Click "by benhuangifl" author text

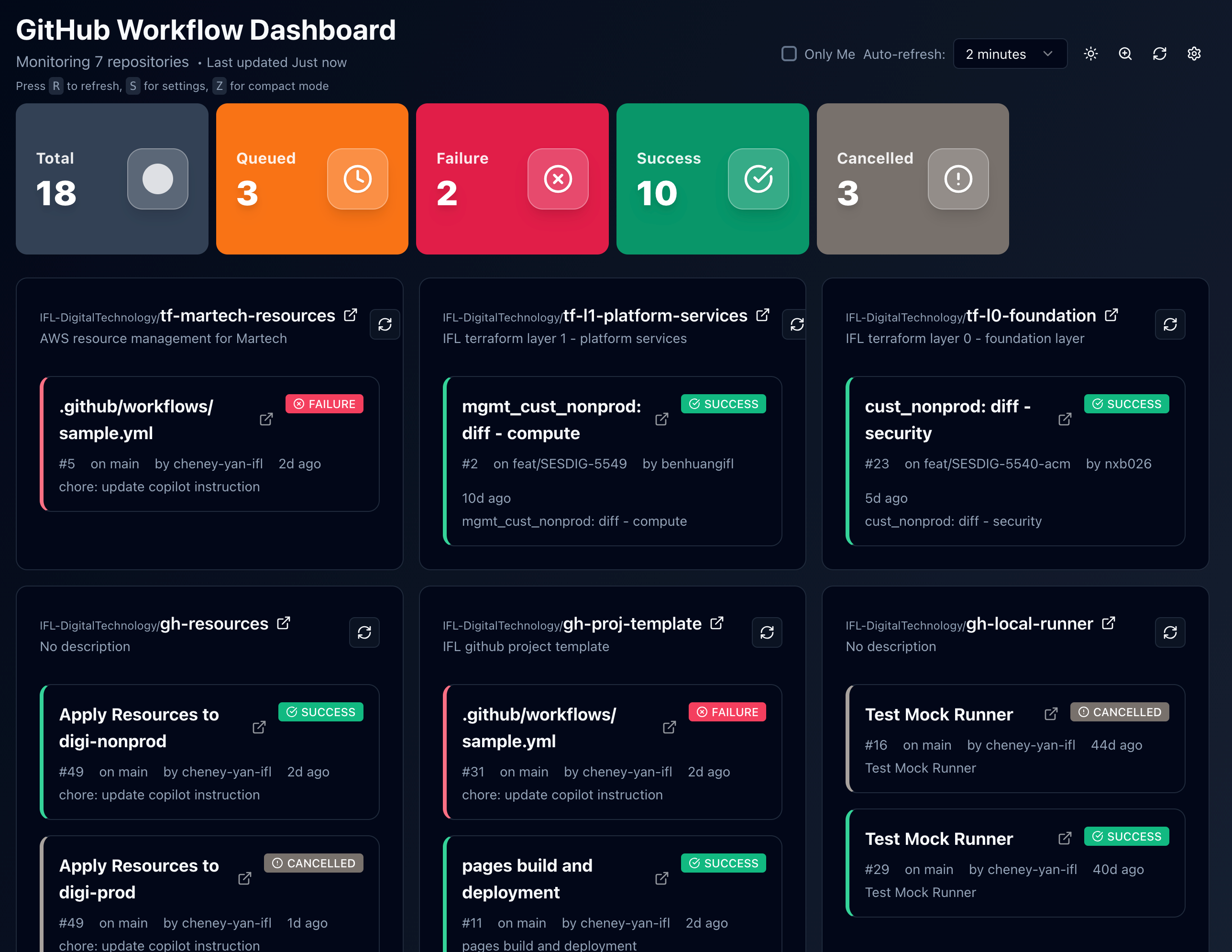pyautogui.click(x=688, y=464)
